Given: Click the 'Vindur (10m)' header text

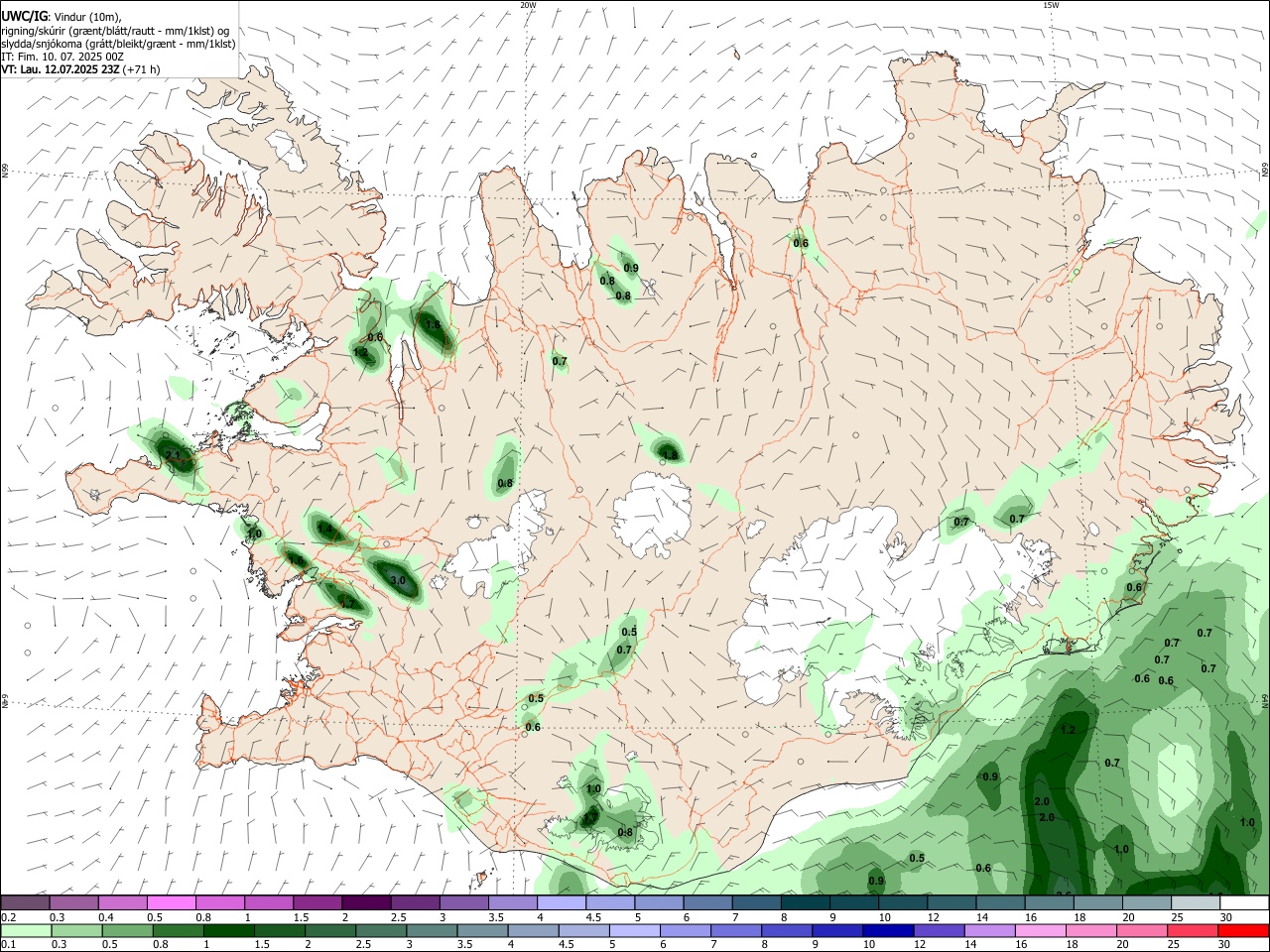Looking at the screenshot, I should click(86, 17).
